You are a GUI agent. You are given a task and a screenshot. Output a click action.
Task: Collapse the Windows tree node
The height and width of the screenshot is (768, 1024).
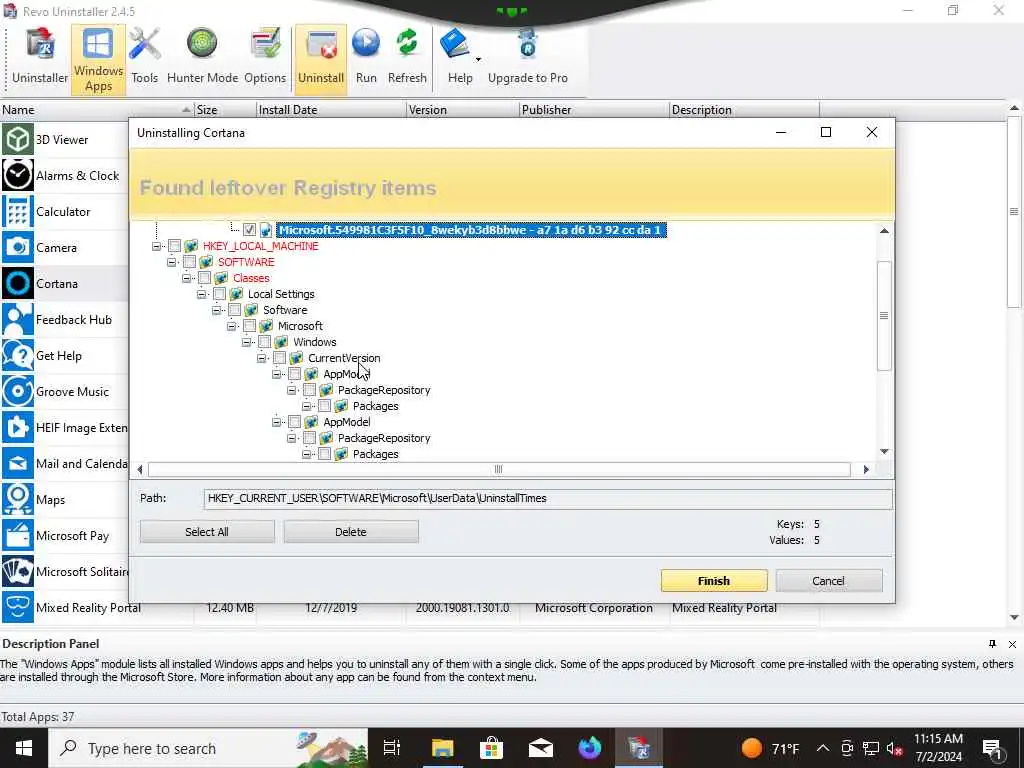click(x=247, y=342)
